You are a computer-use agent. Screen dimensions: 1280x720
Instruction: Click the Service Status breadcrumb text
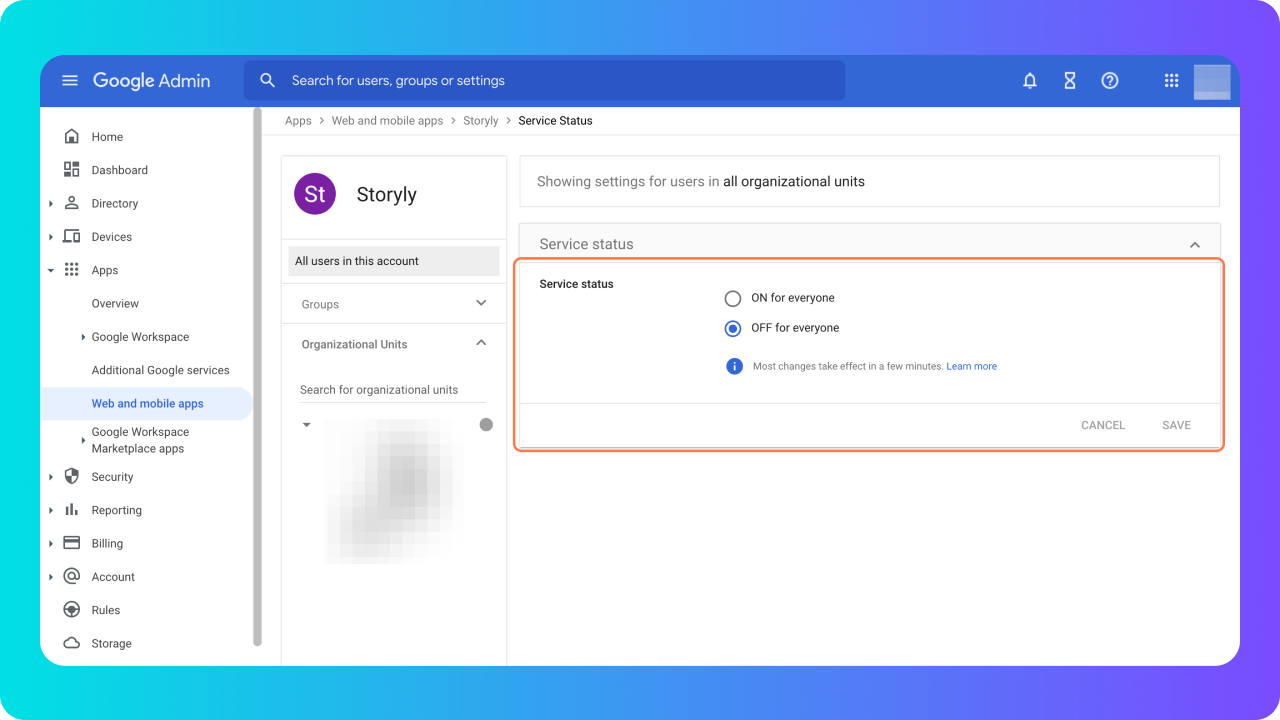(555, 121)
